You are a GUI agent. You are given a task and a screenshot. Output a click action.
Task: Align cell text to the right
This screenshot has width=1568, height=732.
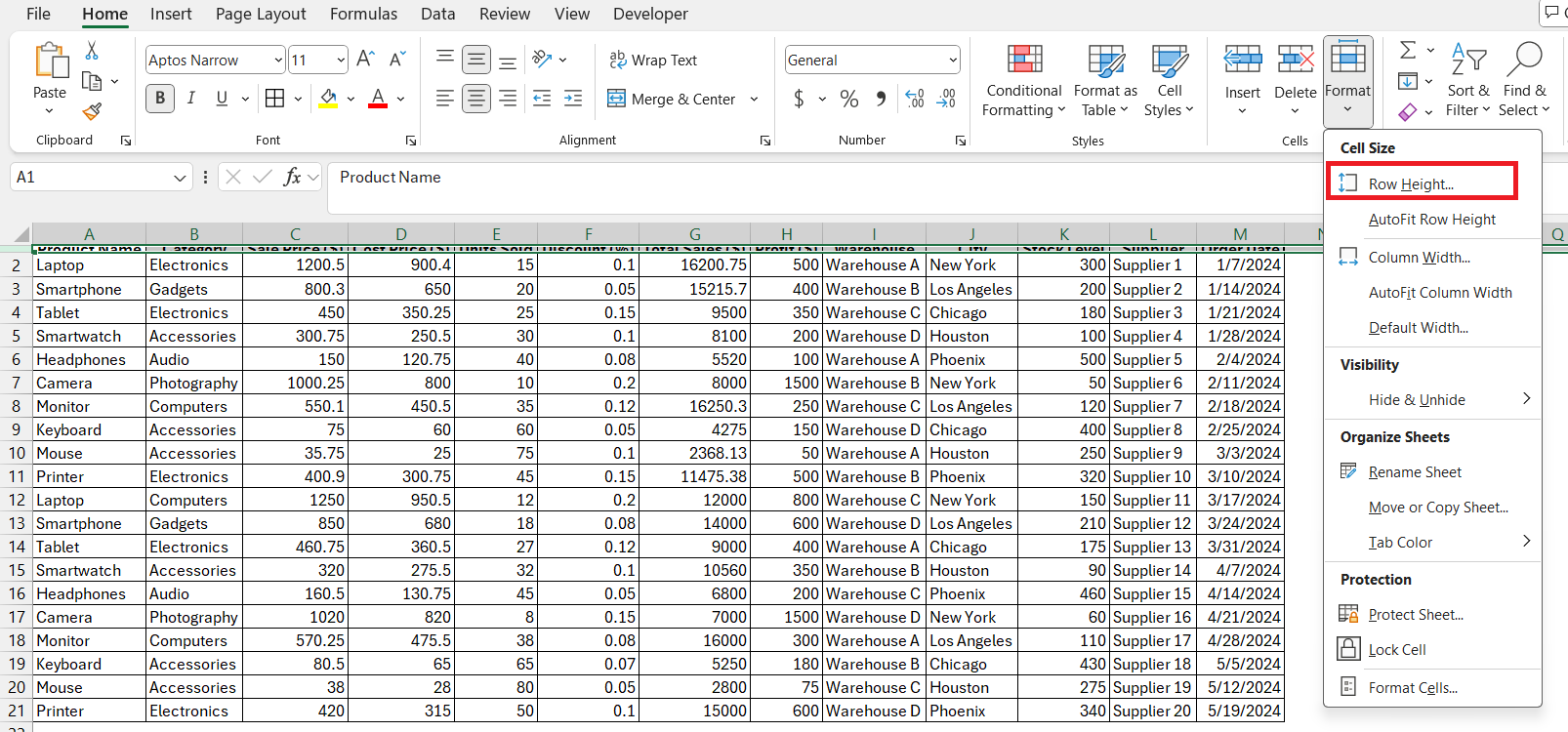point(508,99)
